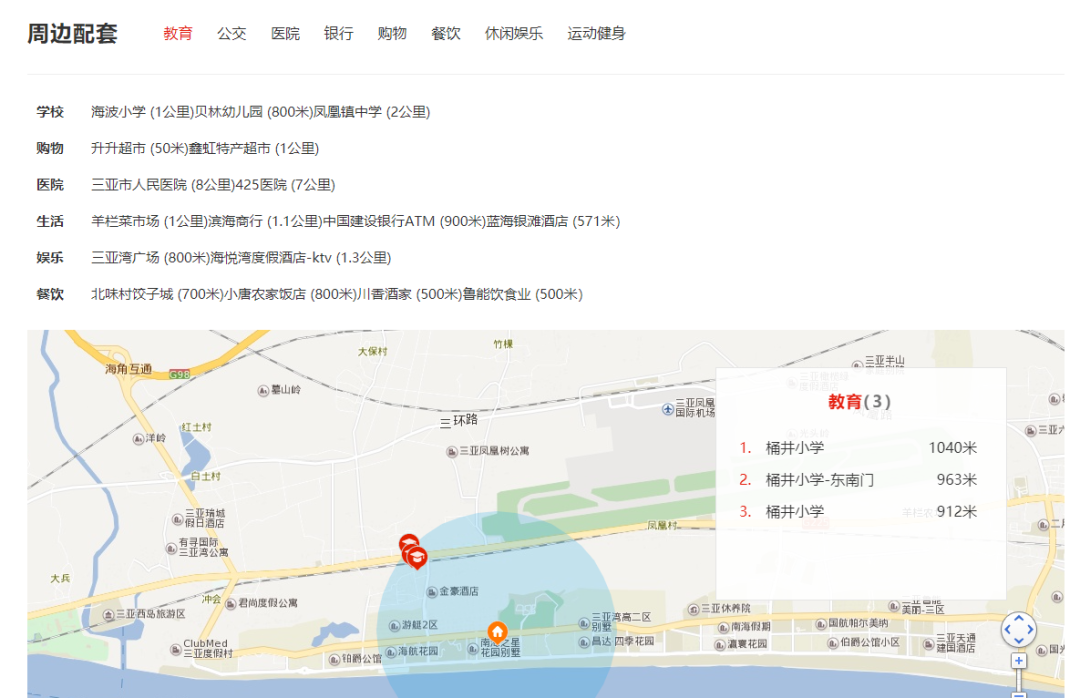Screen dimensions: 1080x698
Task: Switch to the 公交 tab
Action: (231, 33)
